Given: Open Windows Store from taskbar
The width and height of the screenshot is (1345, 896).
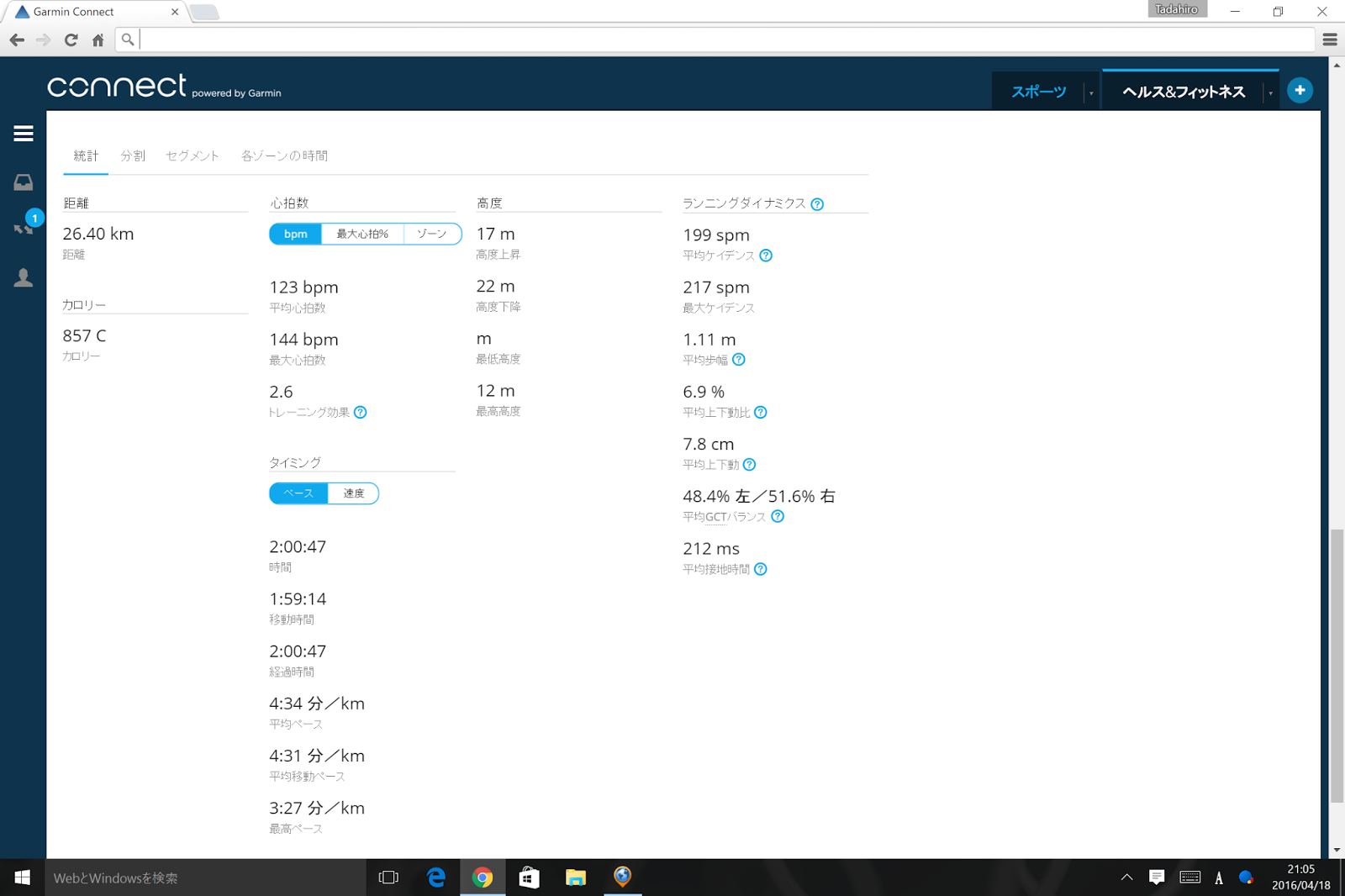Looking at the screenshot, I should pos(529,878).
